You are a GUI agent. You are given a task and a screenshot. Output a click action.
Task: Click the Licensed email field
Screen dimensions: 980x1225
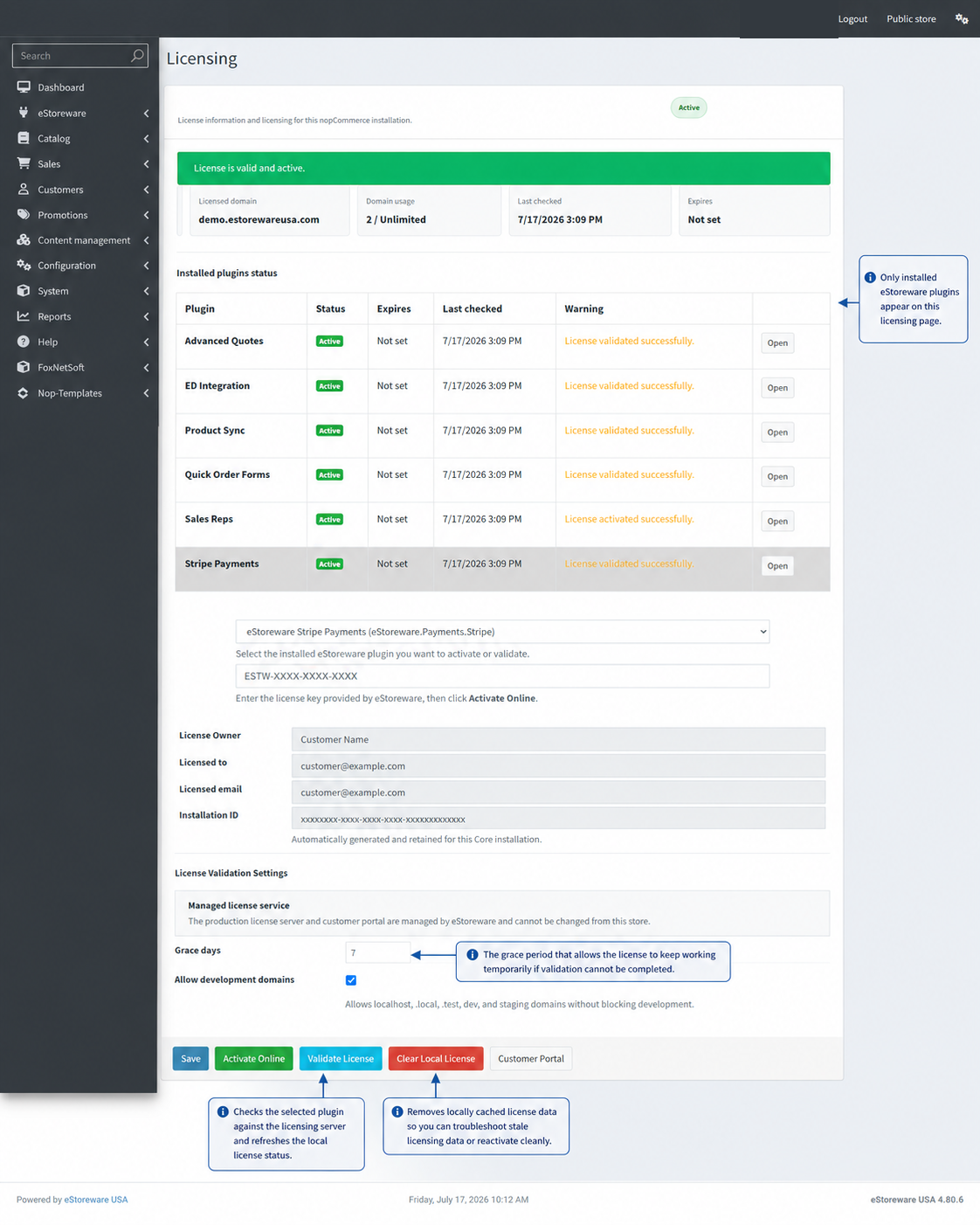click(558, 792)
